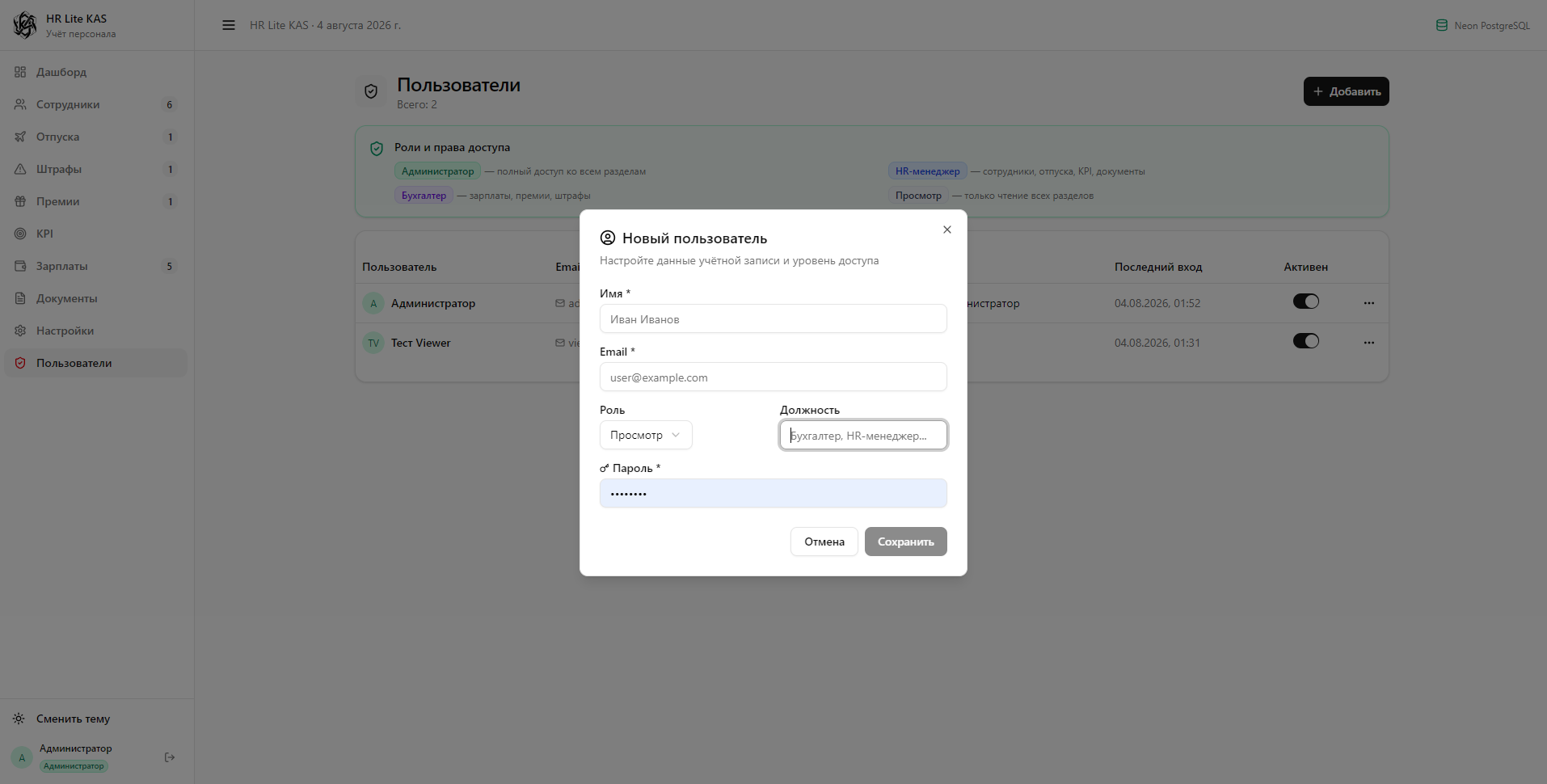Click the logout icon next to Администратор
This screenshot has height=784, width=1547.
(170, 757)
